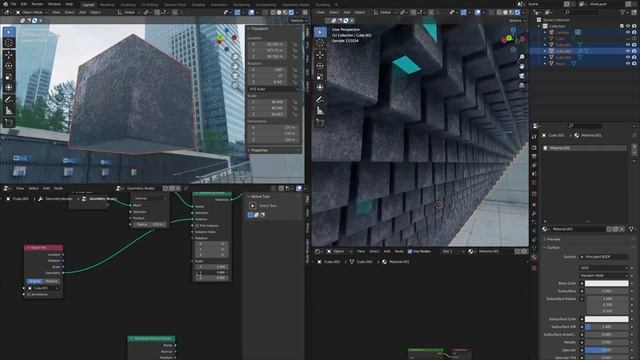Open the Render menu

tap(37, 4)
